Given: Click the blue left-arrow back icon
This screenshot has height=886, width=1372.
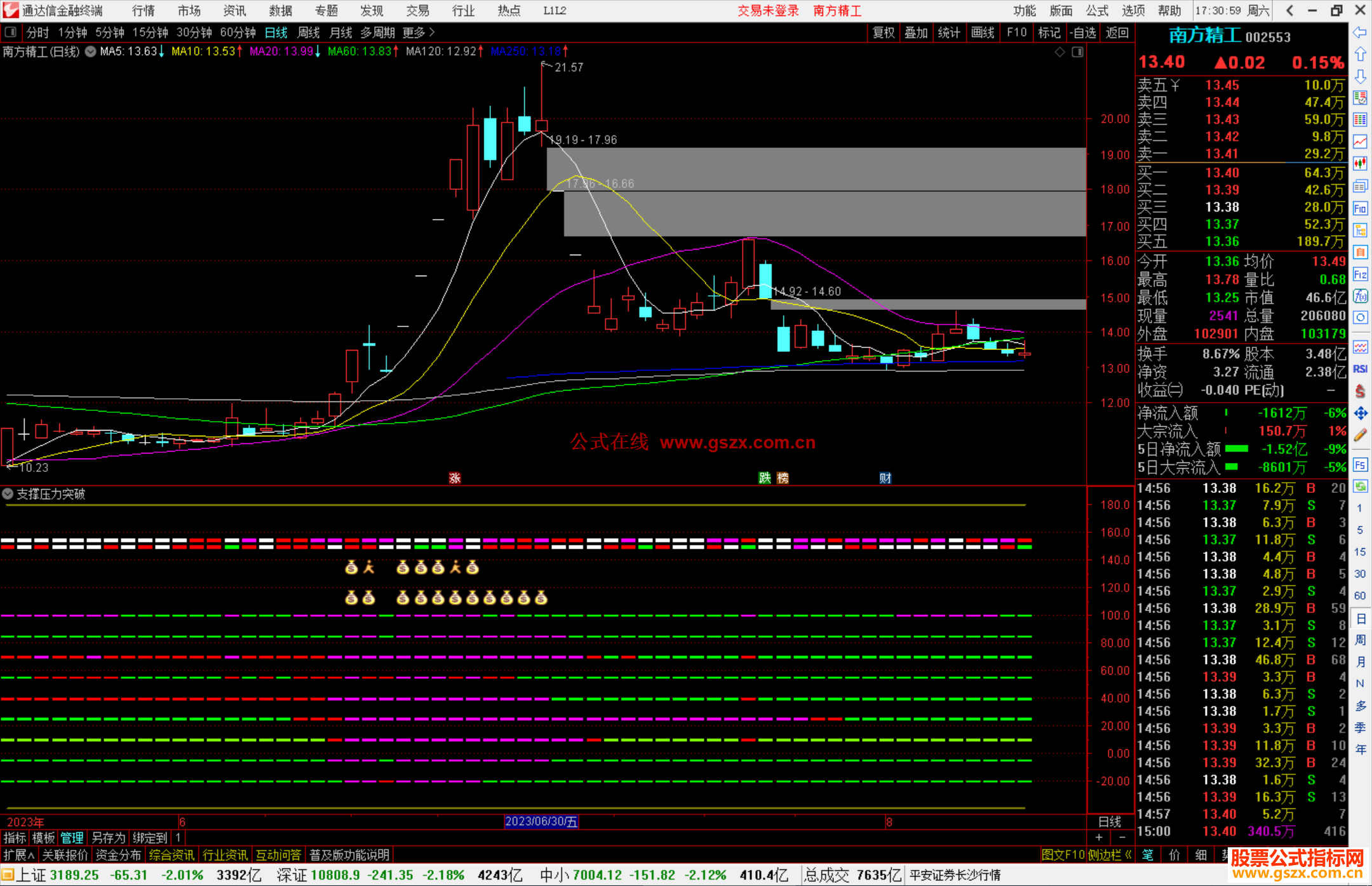Looking at the screenshot, I should [1360, 32].
